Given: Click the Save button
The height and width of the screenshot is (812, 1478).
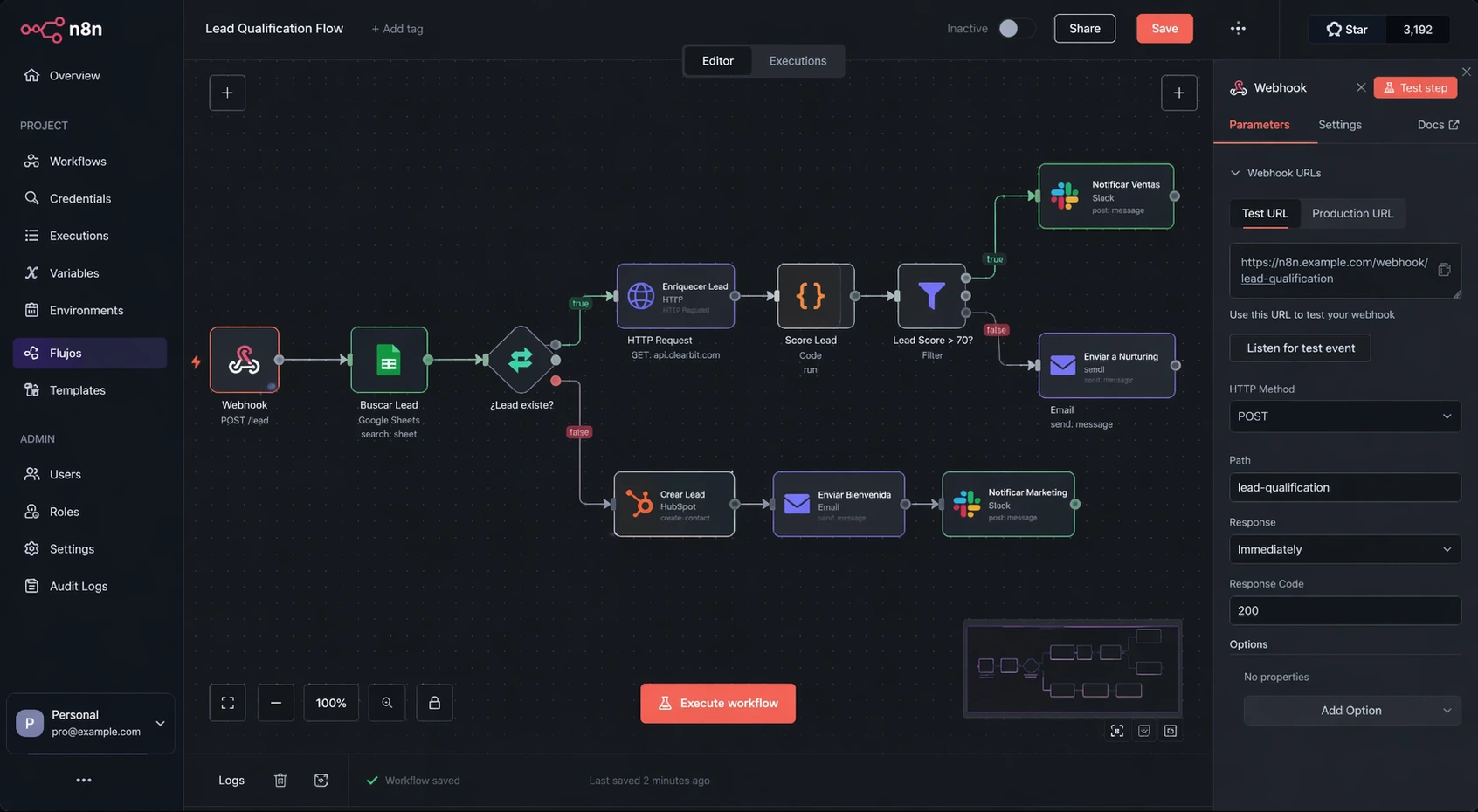Looking at the screenshot, I should coord(1164,29).
